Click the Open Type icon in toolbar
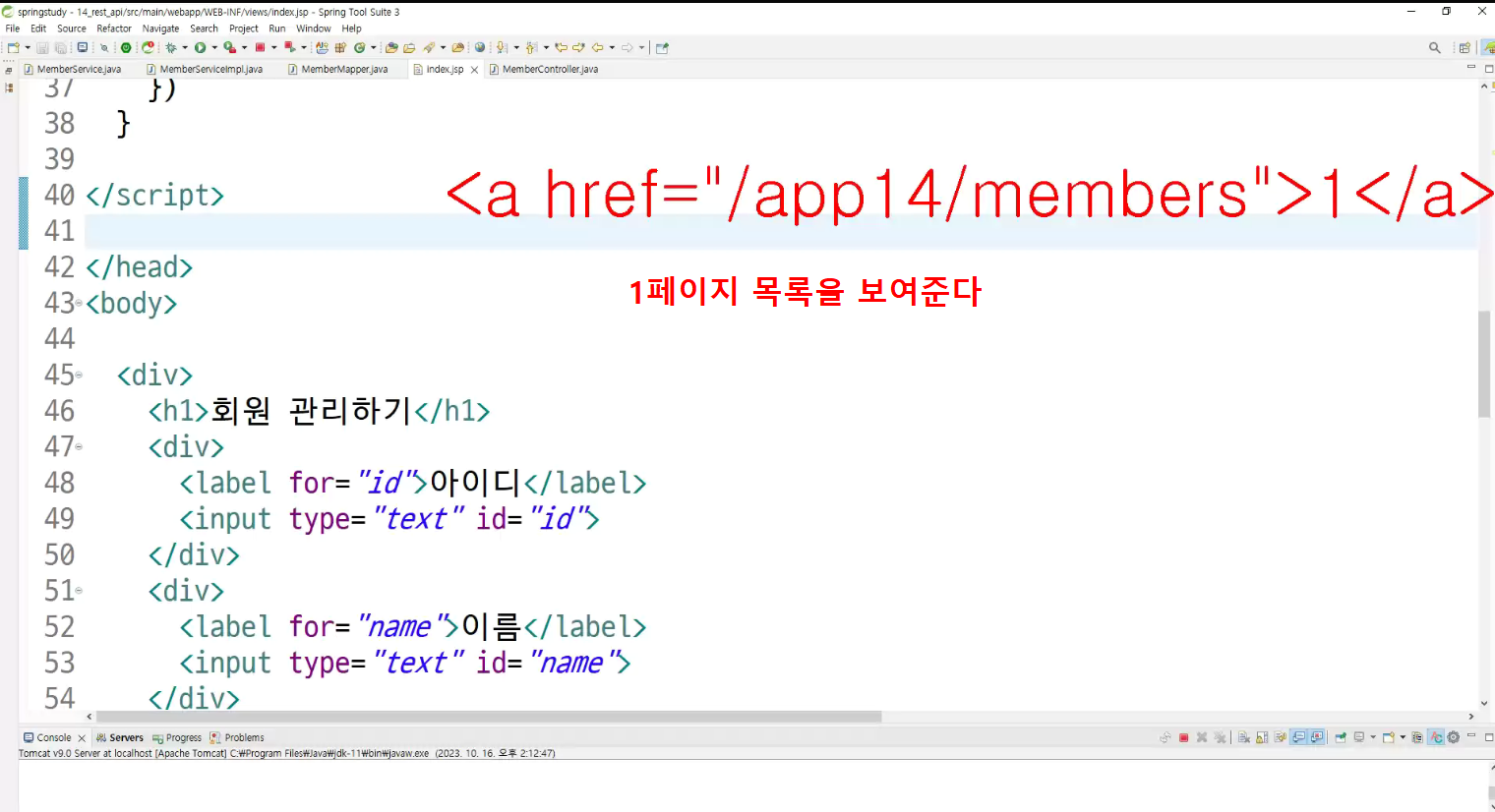This screenshot has width=1495, height=812. click(x=391, y=47)
